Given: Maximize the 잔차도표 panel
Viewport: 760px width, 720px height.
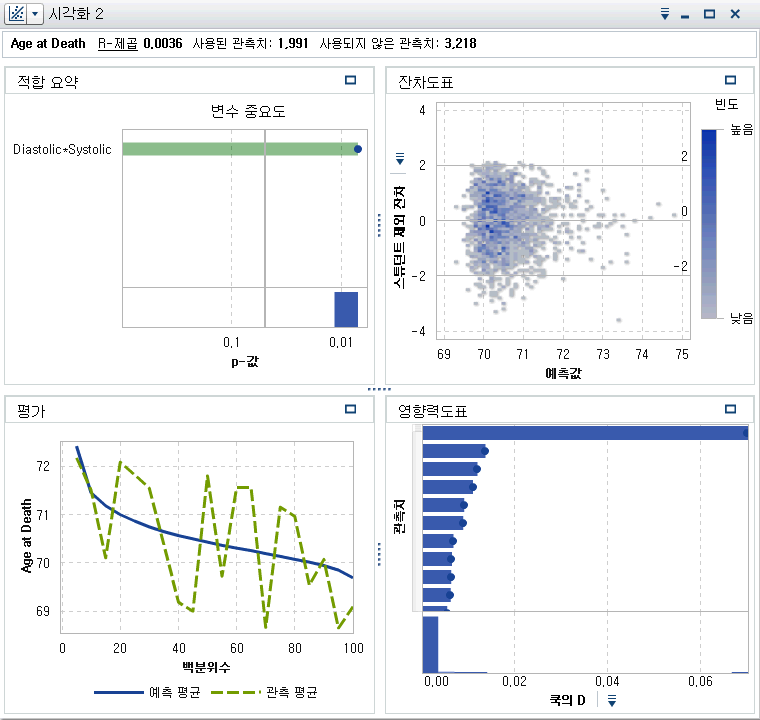Looking at the screenshot, I should pyautogui.click(x=730, y=81).
